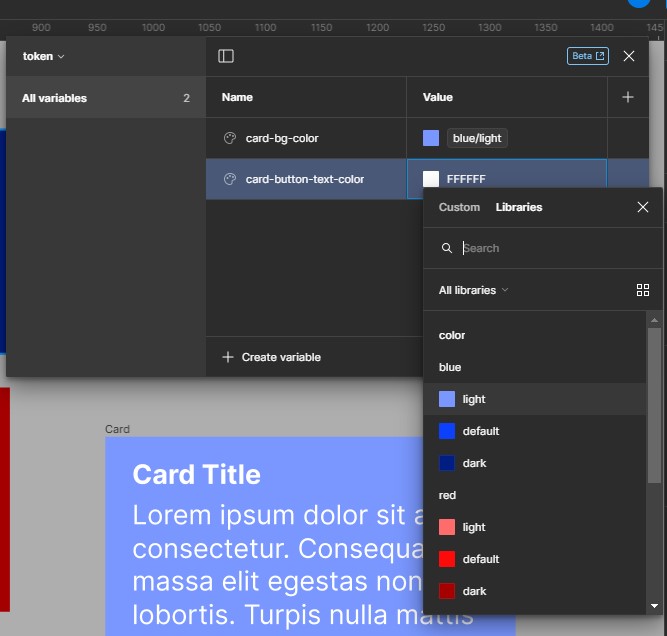Open the token collection dropdown
667x636 pixels.
pyautogui.click(x=44, y=57)
